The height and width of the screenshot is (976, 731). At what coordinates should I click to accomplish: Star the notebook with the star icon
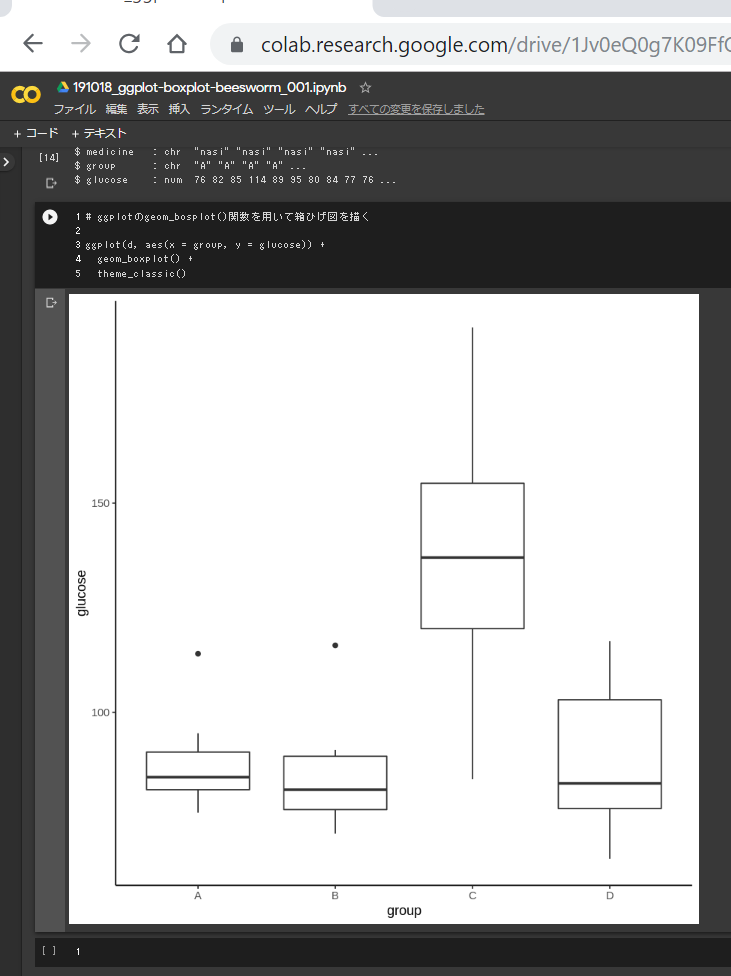click(x=366, y=88)
